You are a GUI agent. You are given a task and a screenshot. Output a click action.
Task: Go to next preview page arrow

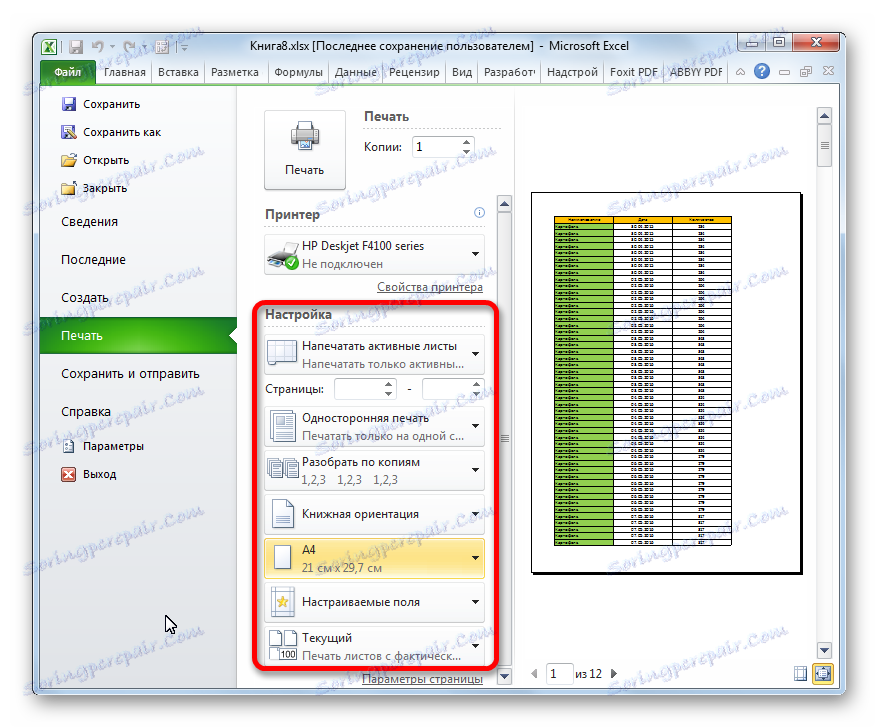pyautogui.click(x=614, y=674)
